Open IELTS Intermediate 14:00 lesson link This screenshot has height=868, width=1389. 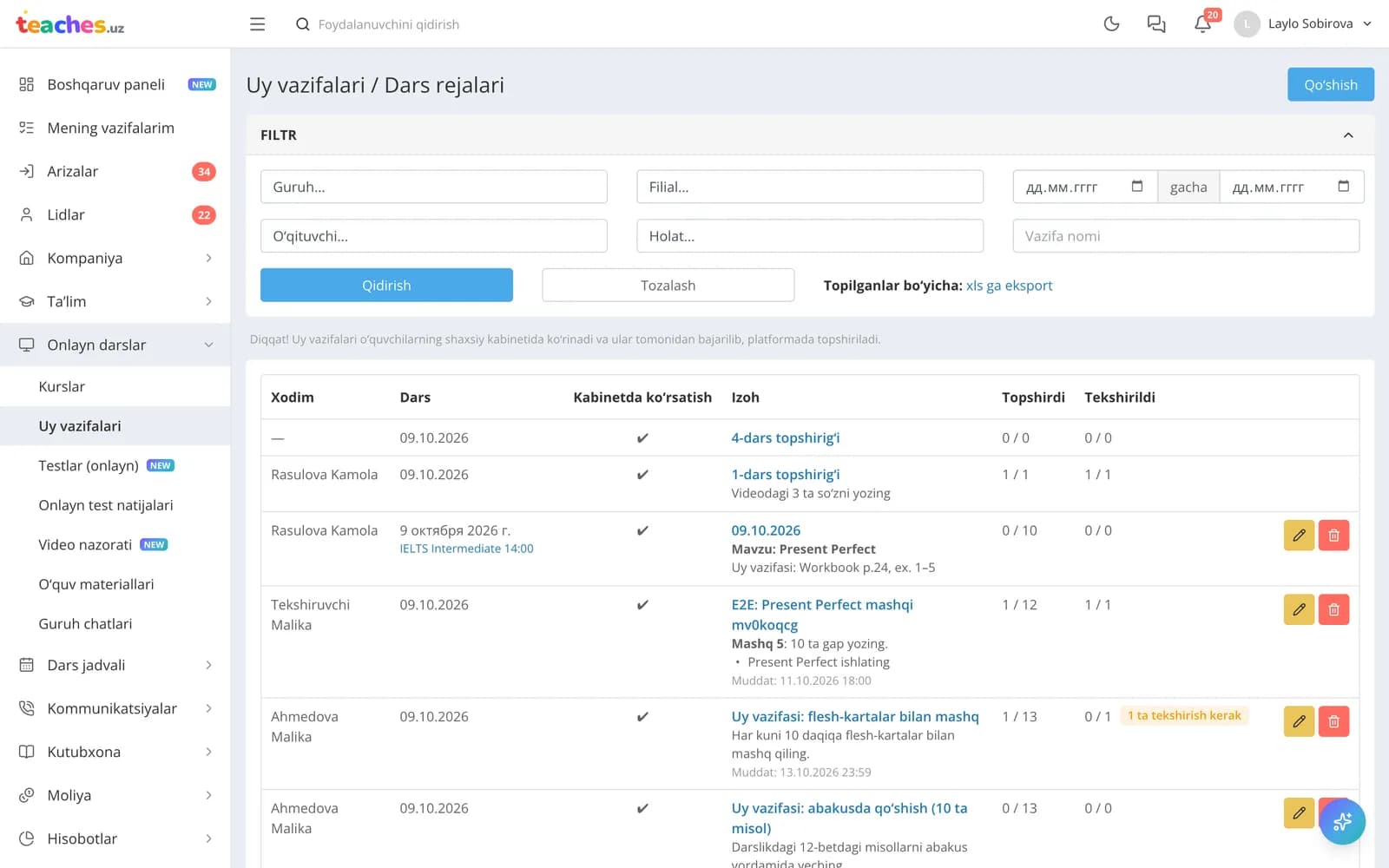pyautogui.click(x=466, y=549)
